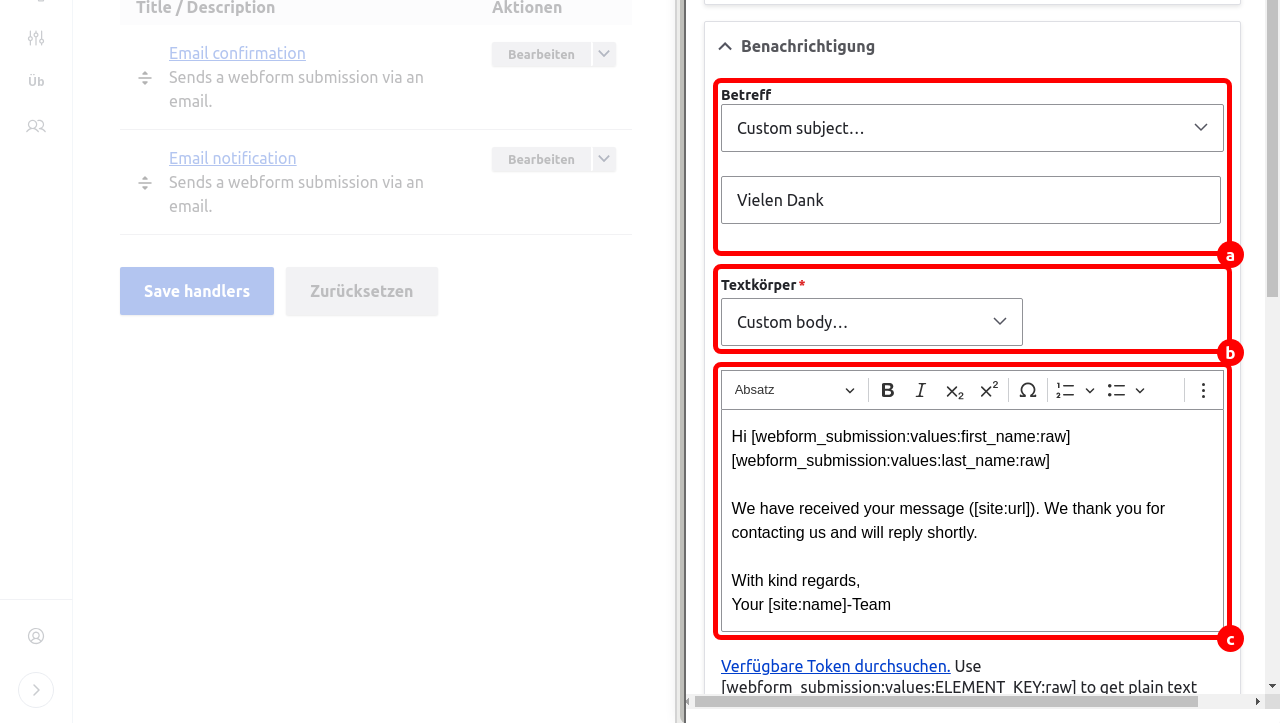
Task: Click the Title / Description column header
Action: [x=206, y=8]
